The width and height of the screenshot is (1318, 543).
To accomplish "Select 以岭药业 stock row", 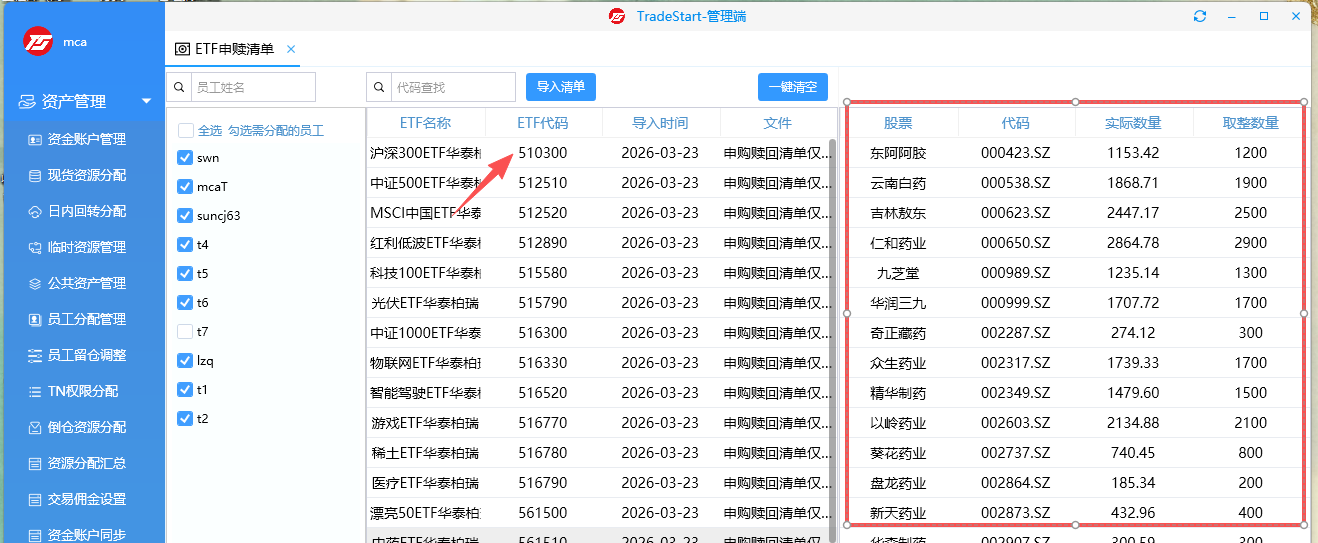I will (x=1075, y=423).
